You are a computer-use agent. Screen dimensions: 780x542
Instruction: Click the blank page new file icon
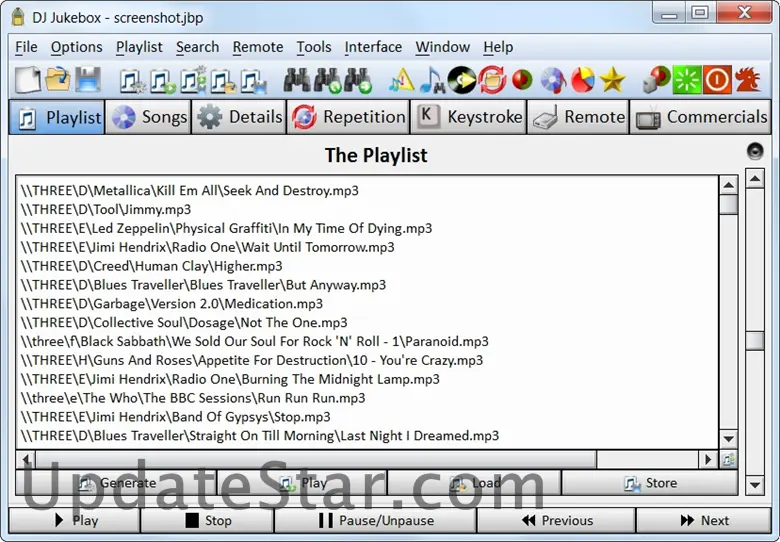(x=28, y=80)
